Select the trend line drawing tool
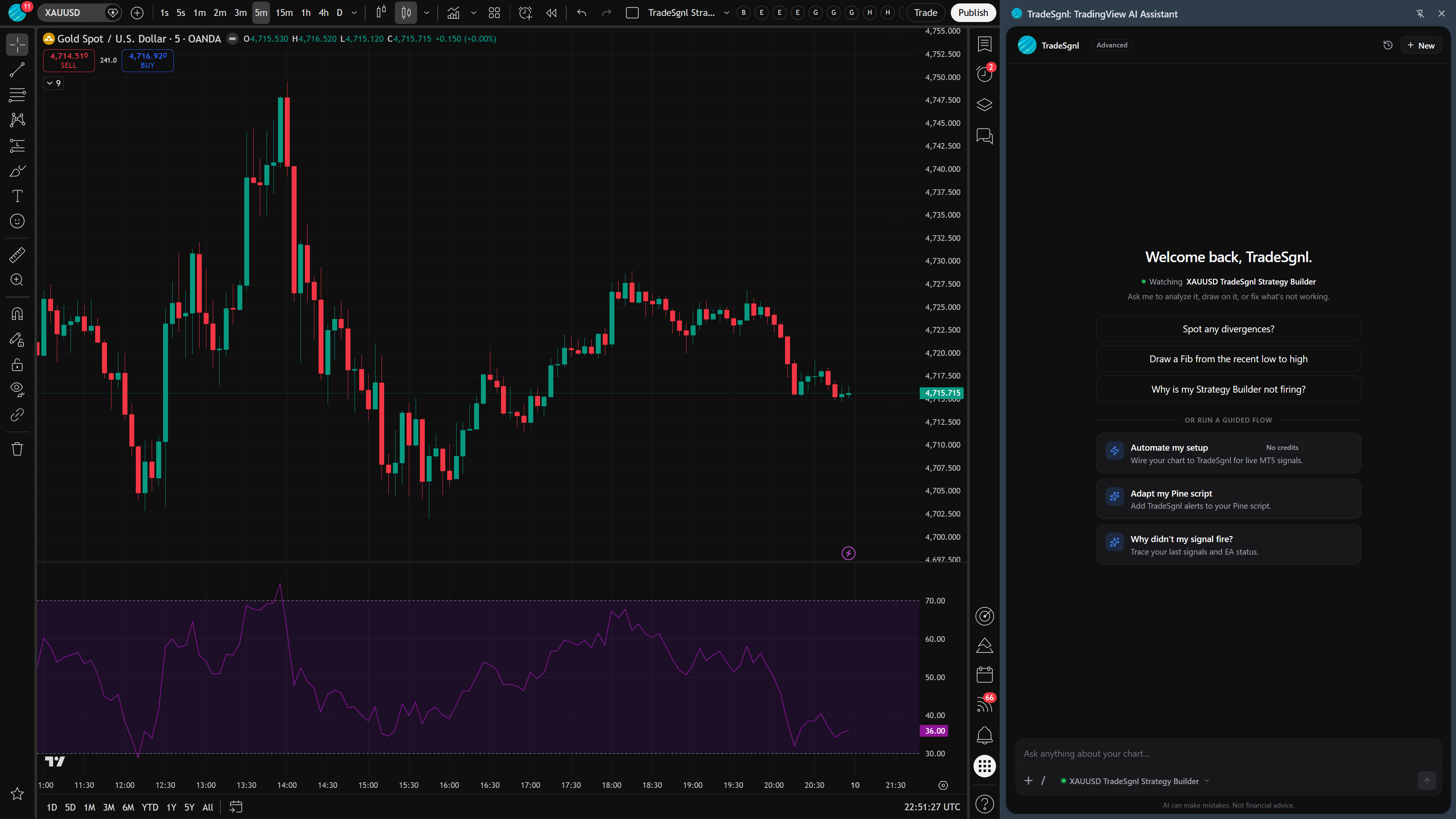 [x=17, y=69]
